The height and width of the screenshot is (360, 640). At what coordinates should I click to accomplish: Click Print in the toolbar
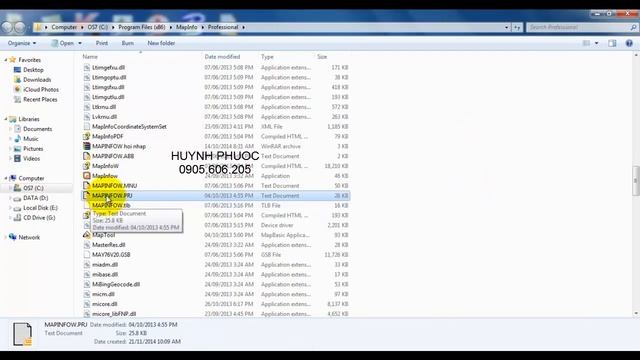[102, 43]
